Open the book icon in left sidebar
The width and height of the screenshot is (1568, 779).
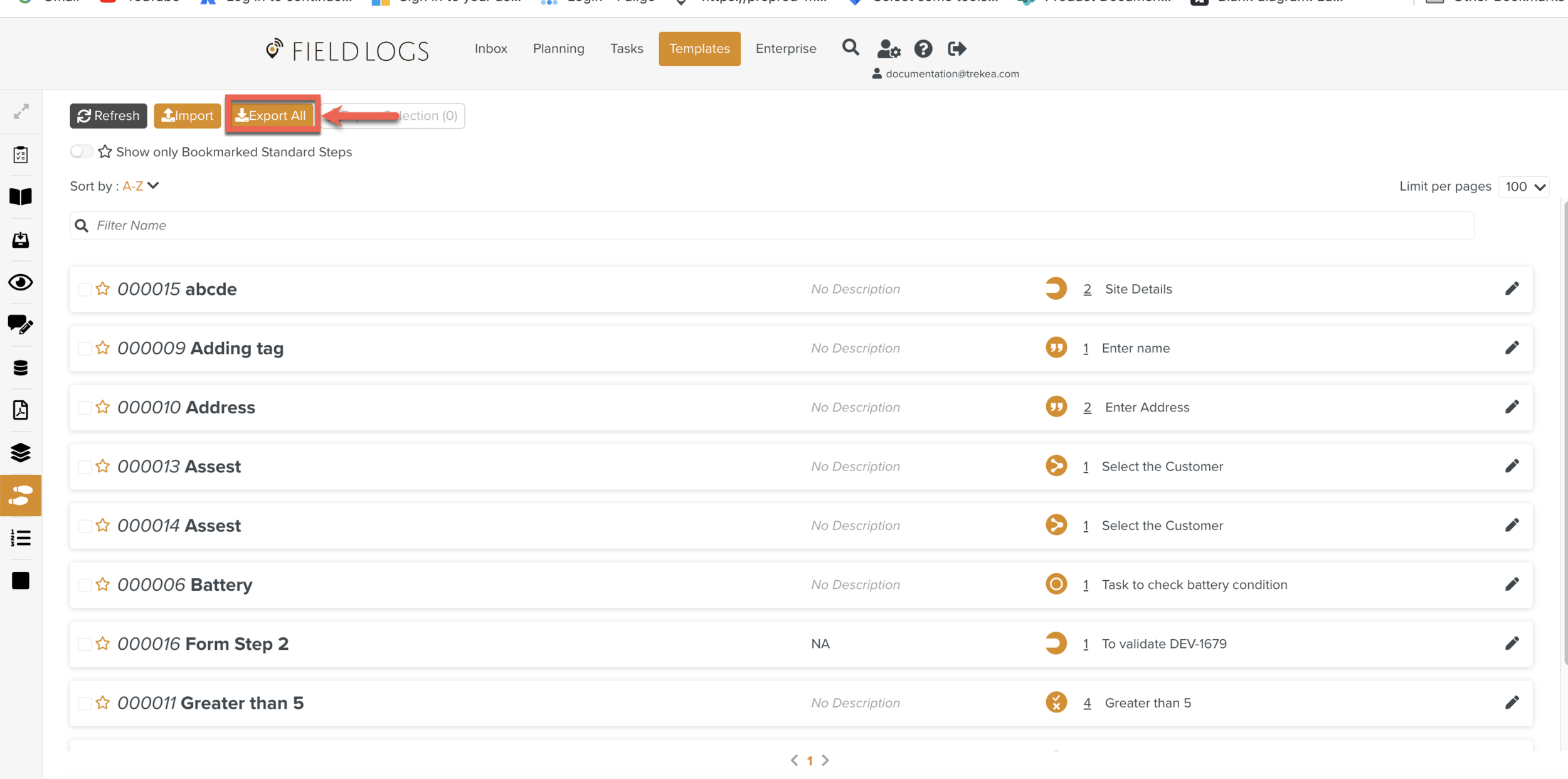tap(21, 197)
